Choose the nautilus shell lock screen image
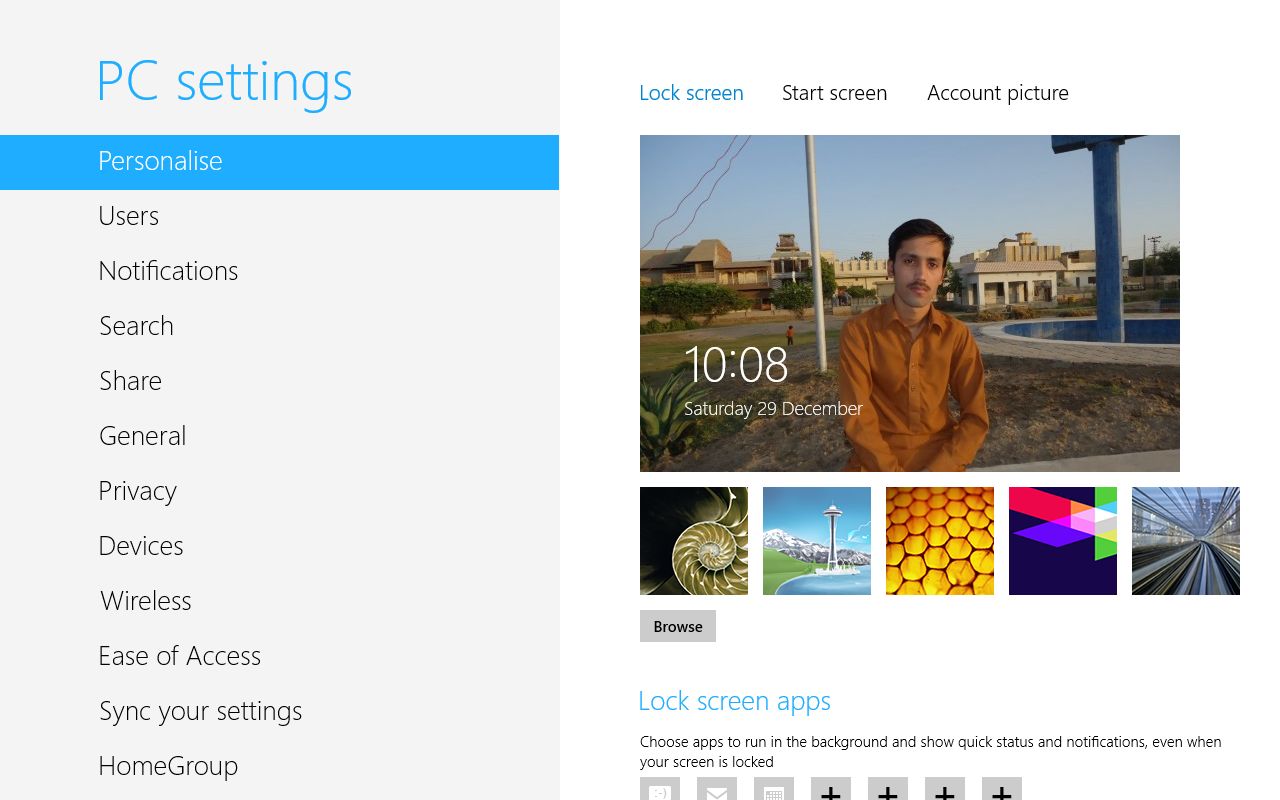The height and width of the screenshot is (800, 1280). (694, 541)
